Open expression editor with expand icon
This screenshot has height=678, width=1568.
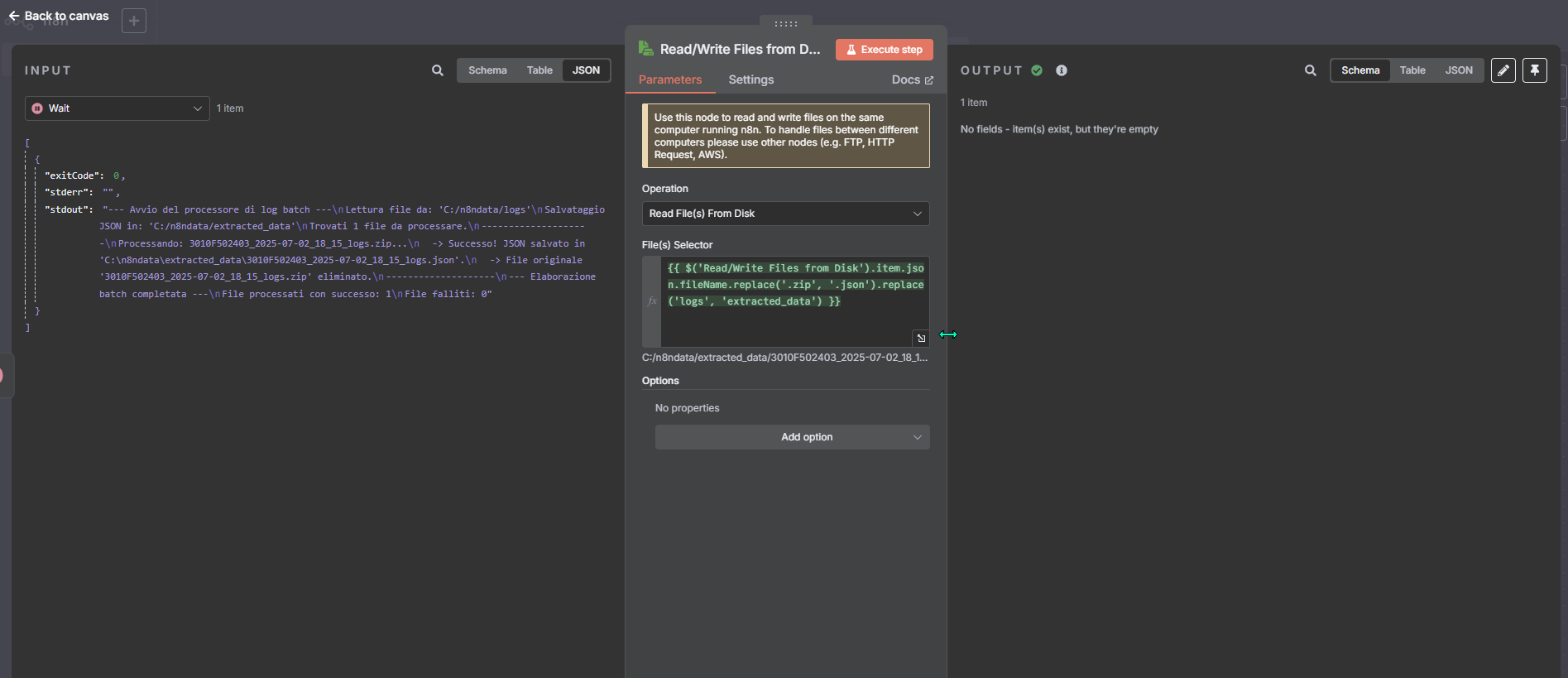tap(921, 338)
